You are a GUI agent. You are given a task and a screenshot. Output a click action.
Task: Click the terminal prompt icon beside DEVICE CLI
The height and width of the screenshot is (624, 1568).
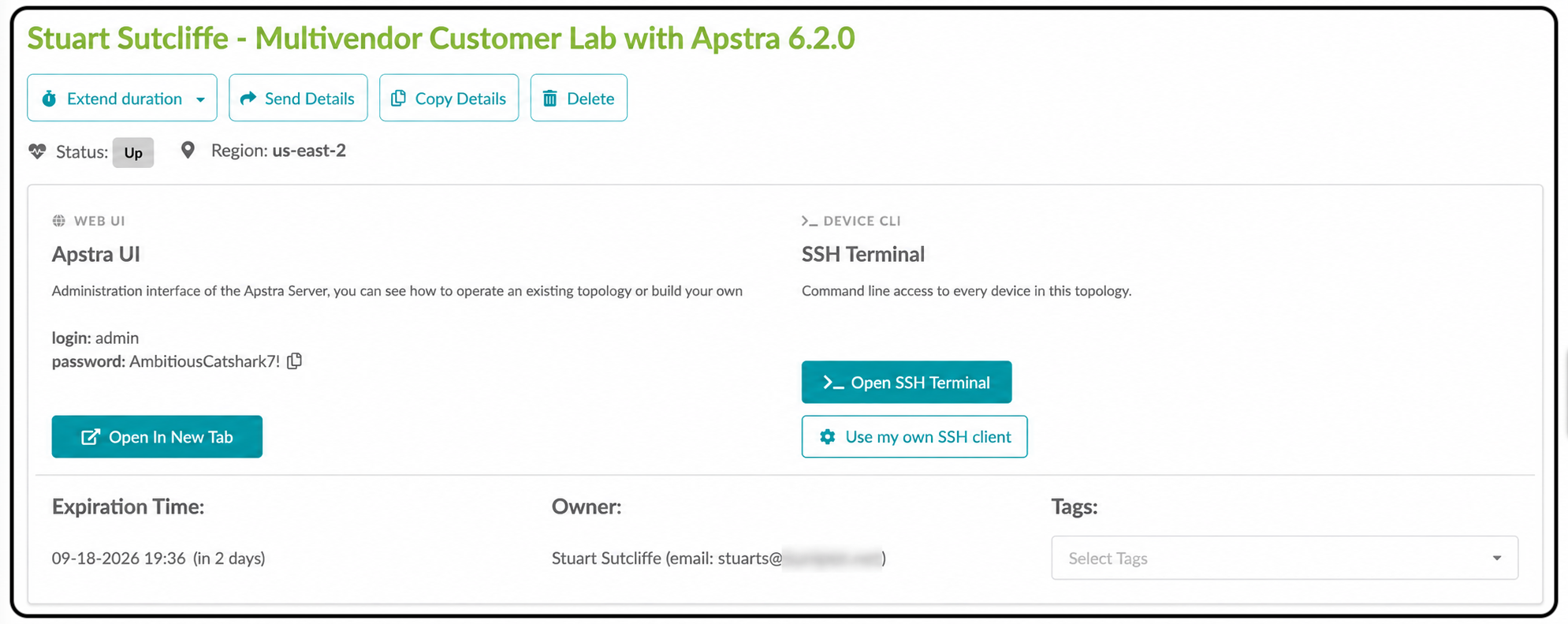pyautogui.click(x=809, y=221)
